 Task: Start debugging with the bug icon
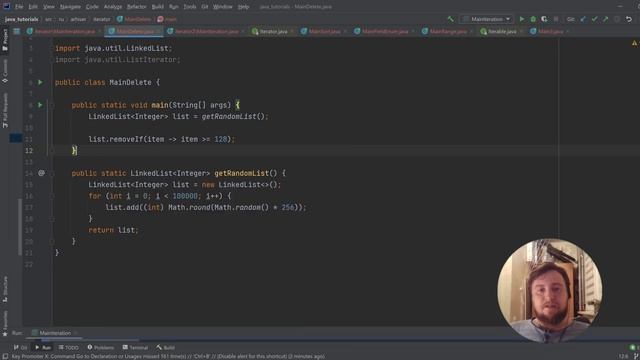coord(533,19)
